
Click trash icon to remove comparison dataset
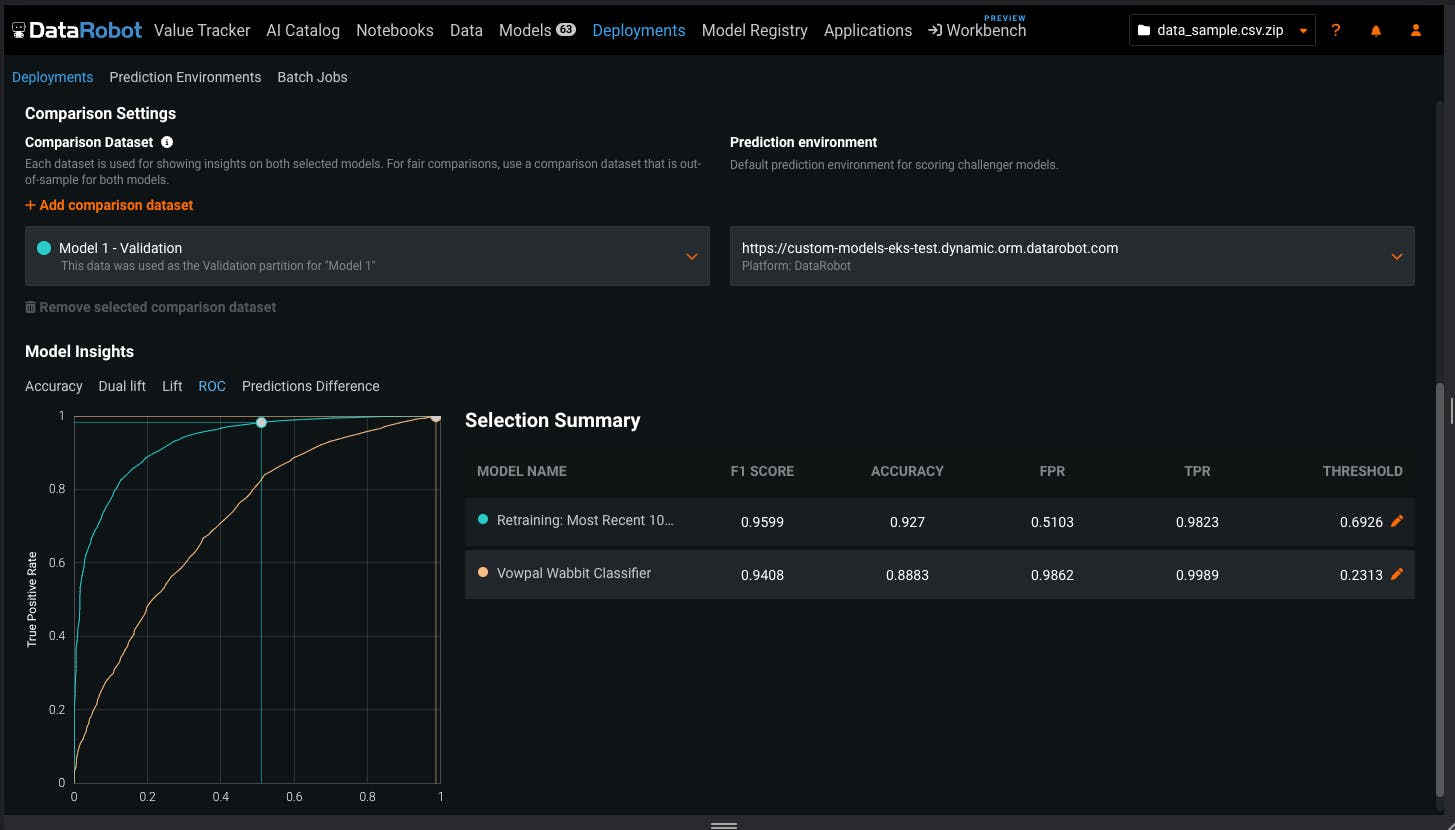(30, 307)
